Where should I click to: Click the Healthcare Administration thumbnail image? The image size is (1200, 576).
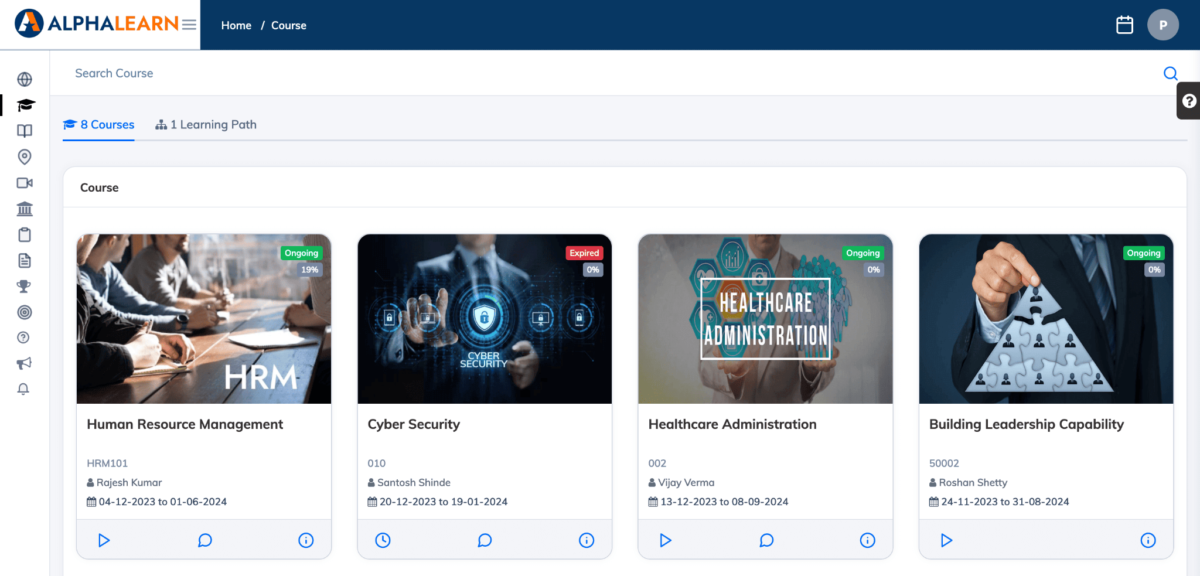(765, 319)
